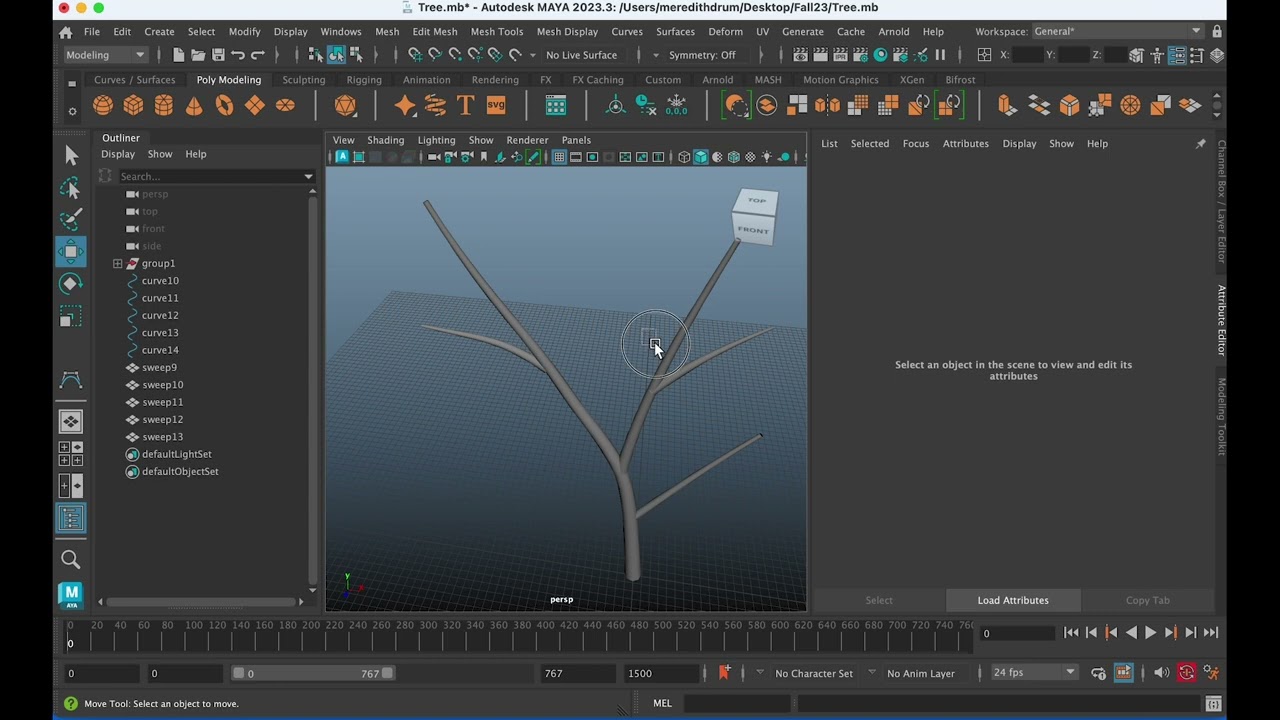Viewport: 1280px width, 720px height.
Task: Activate the Scale tool in toolbox
Action: point(71,317)
